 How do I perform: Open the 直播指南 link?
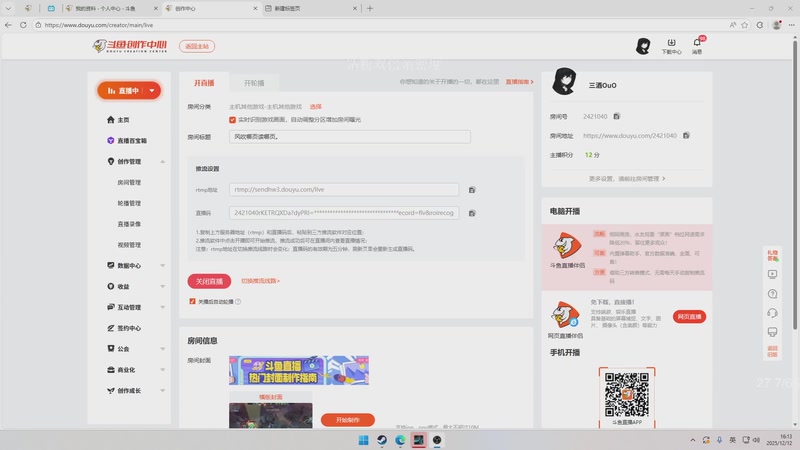pyautogui.click(x=519, y=82)
